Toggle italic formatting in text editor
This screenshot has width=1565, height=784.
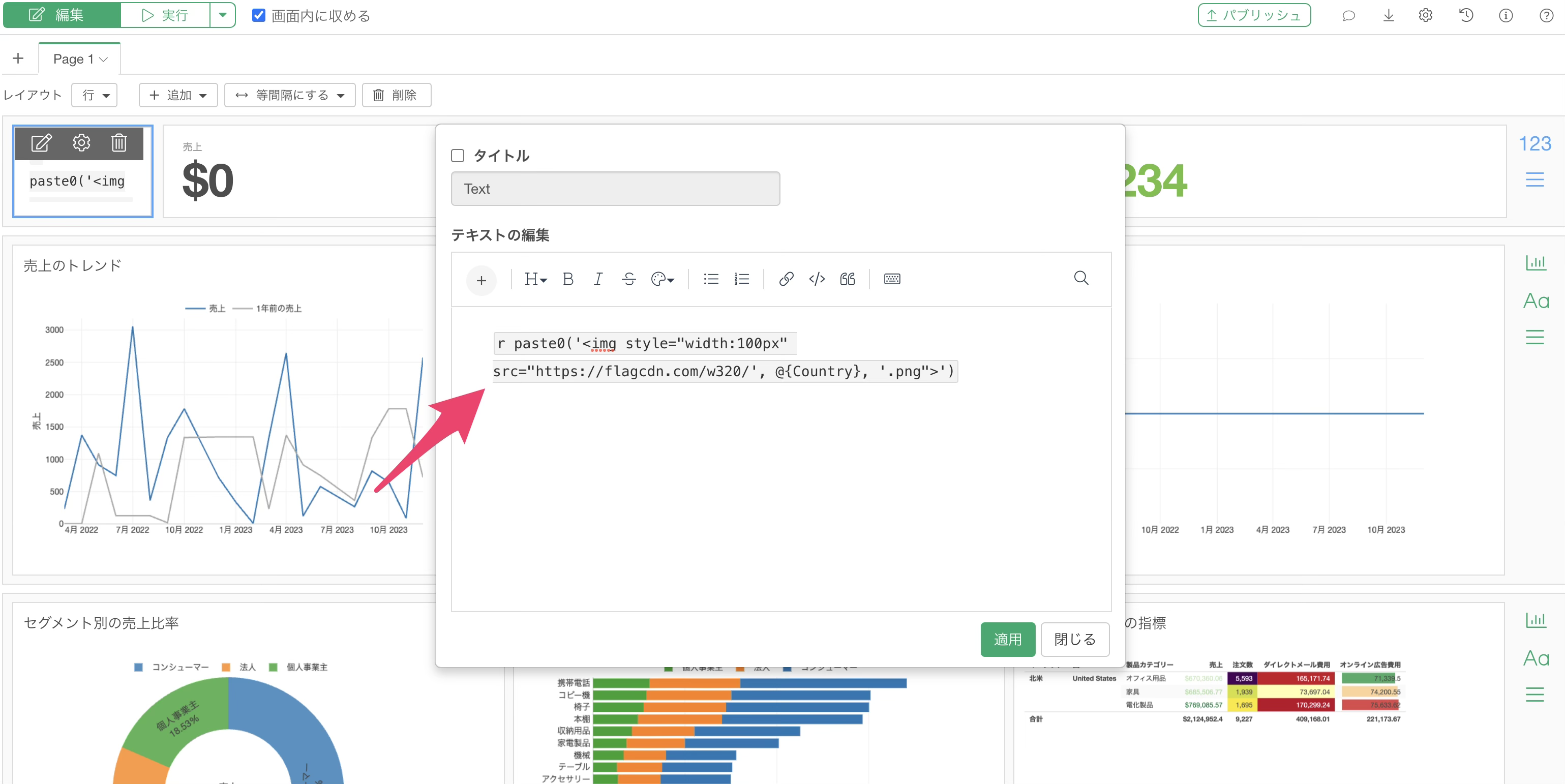pyautogui.click(x=598, y=279)
